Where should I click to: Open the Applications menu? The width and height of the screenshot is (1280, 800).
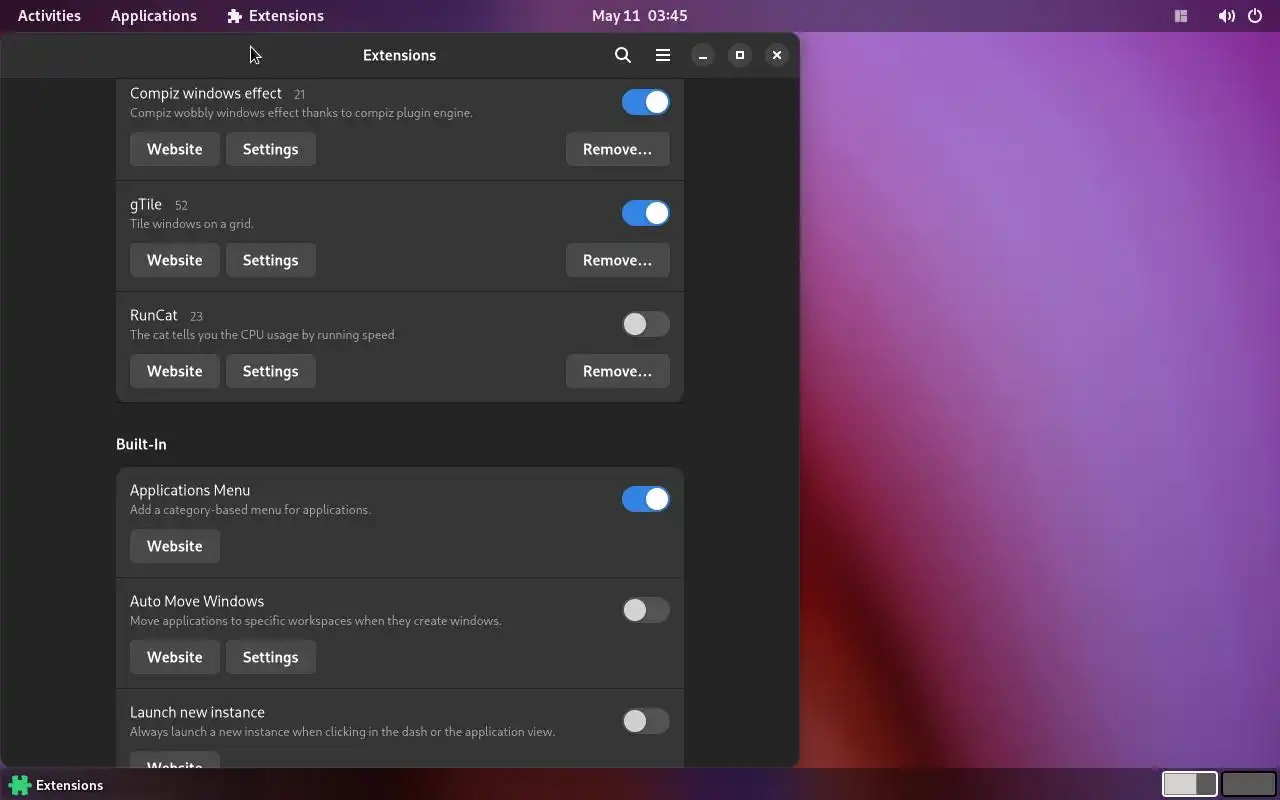154,16
